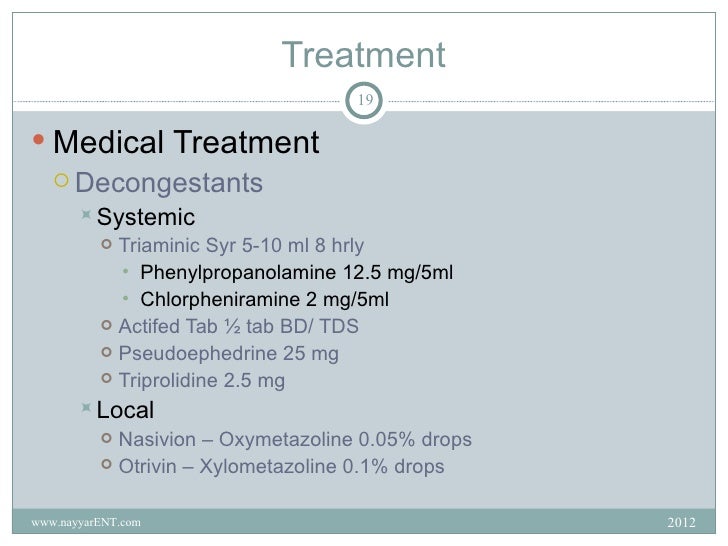The height and width of the screenshot is (546, 728).
Task: Select the Treatment slide title
Action: point(364,55)
